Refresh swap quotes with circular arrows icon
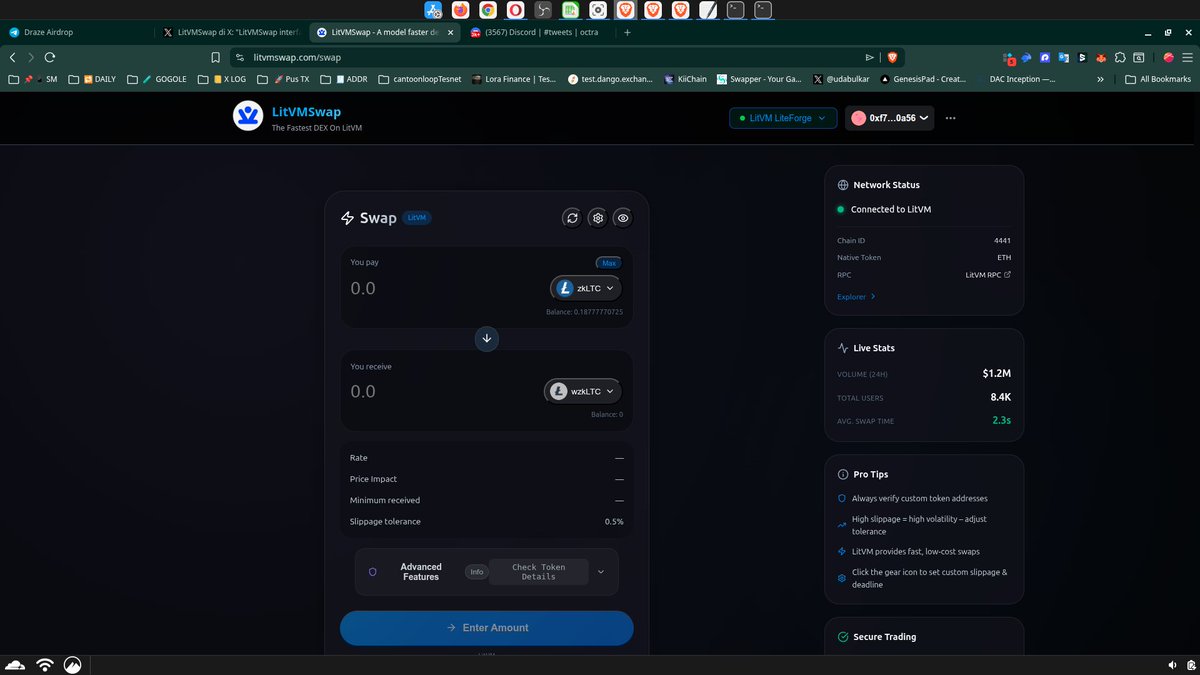The height and width of the screenshot is (675, 1200). pos(572,217)
